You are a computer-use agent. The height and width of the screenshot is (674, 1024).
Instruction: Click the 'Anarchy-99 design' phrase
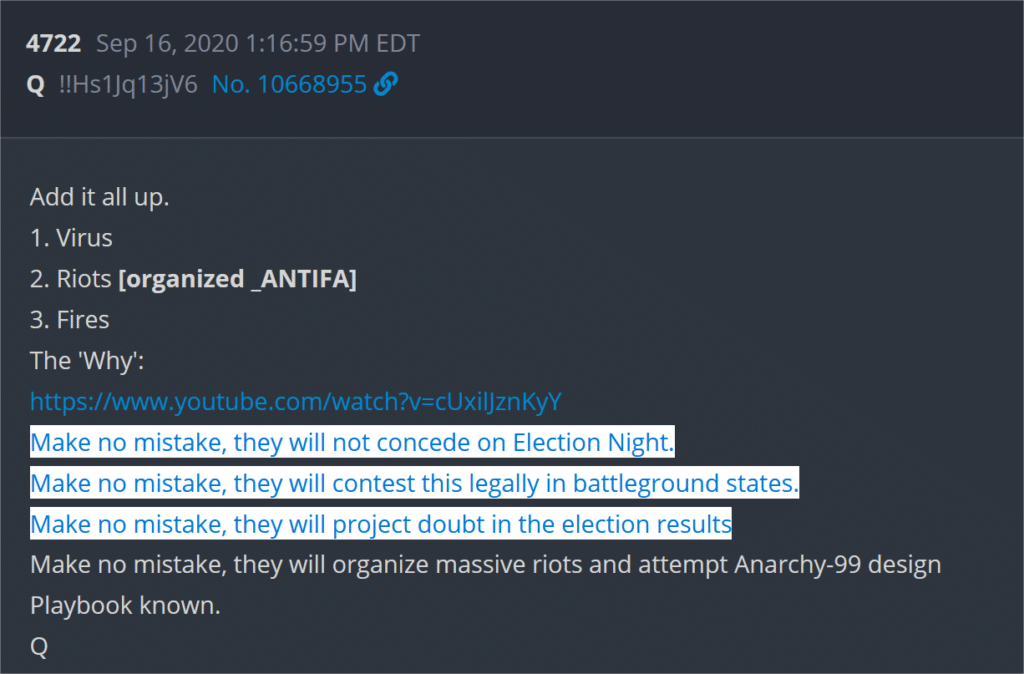tap(838, 565)
